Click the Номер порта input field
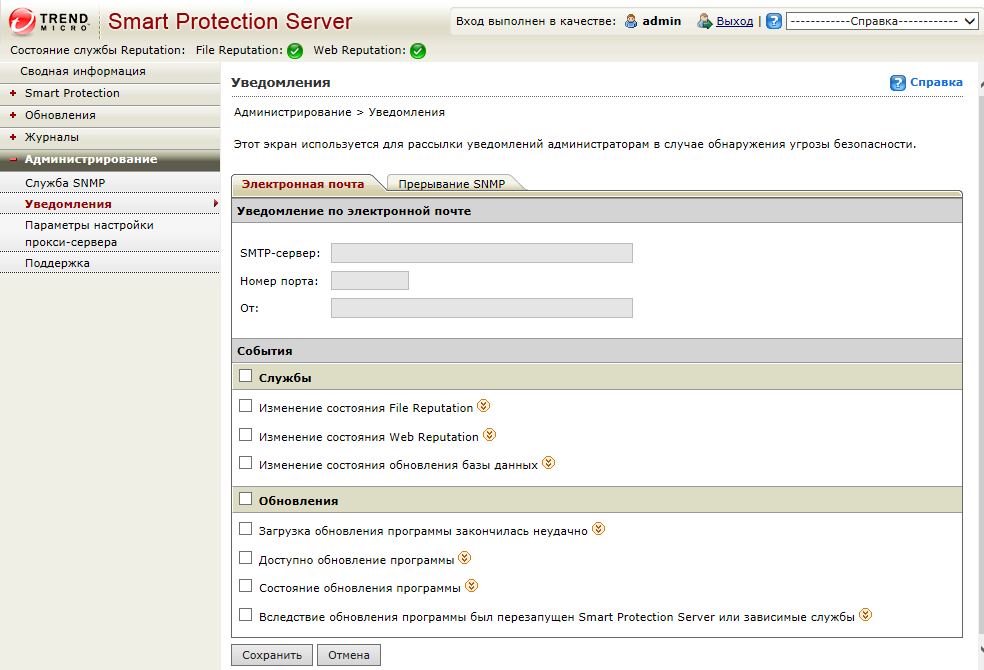This screenshot has height=670, width=984. click(369, 281)
